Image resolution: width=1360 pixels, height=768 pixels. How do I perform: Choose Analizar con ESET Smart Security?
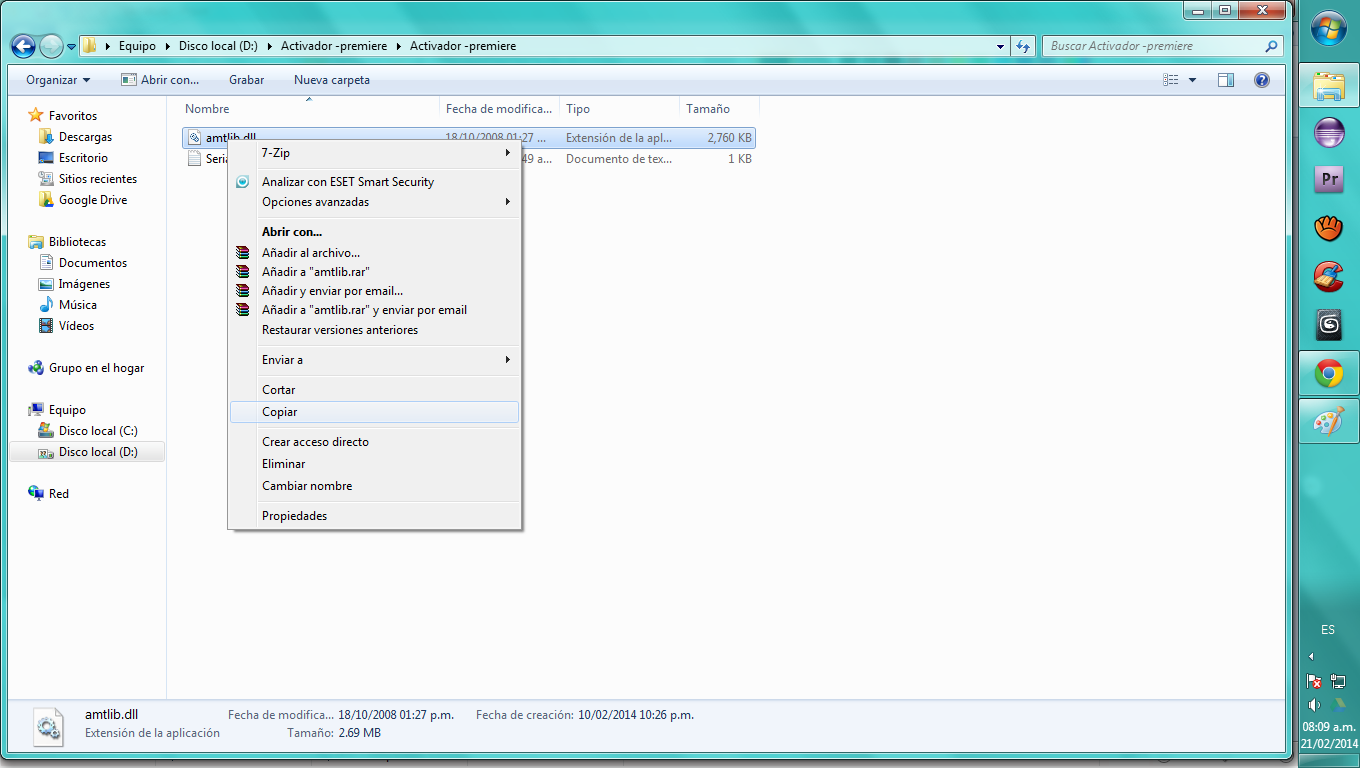(x=375, y=182)
